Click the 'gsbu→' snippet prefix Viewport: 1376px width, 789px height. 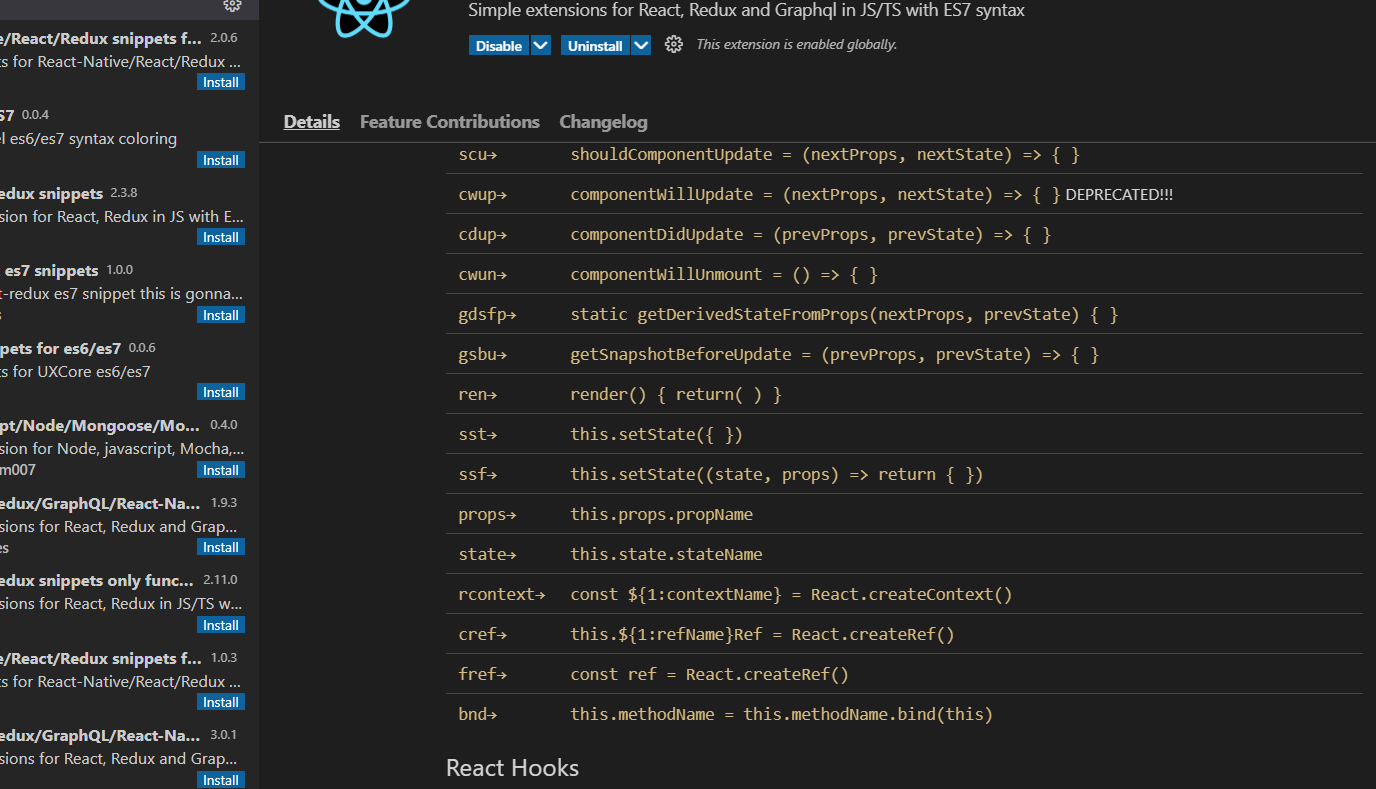(x=483, y=355)
